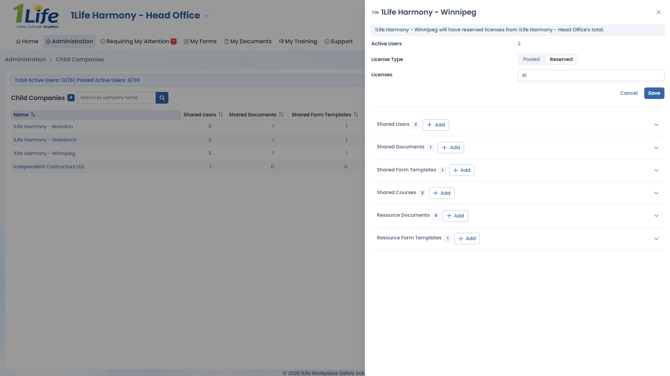
Task: Expand the Shared Users section chevron
Action: [656, 125]
